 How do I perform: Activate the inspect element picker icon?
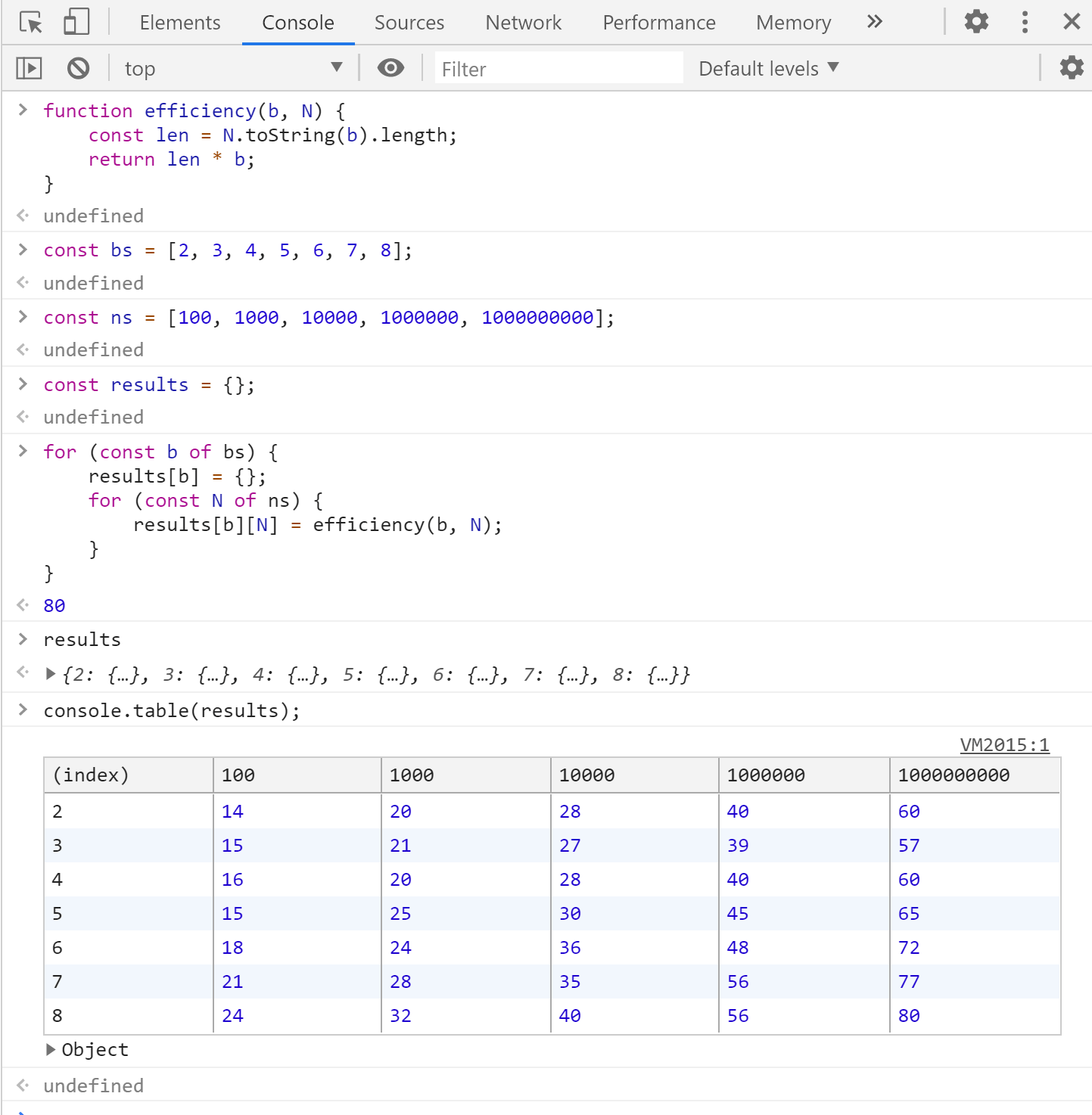31,23
